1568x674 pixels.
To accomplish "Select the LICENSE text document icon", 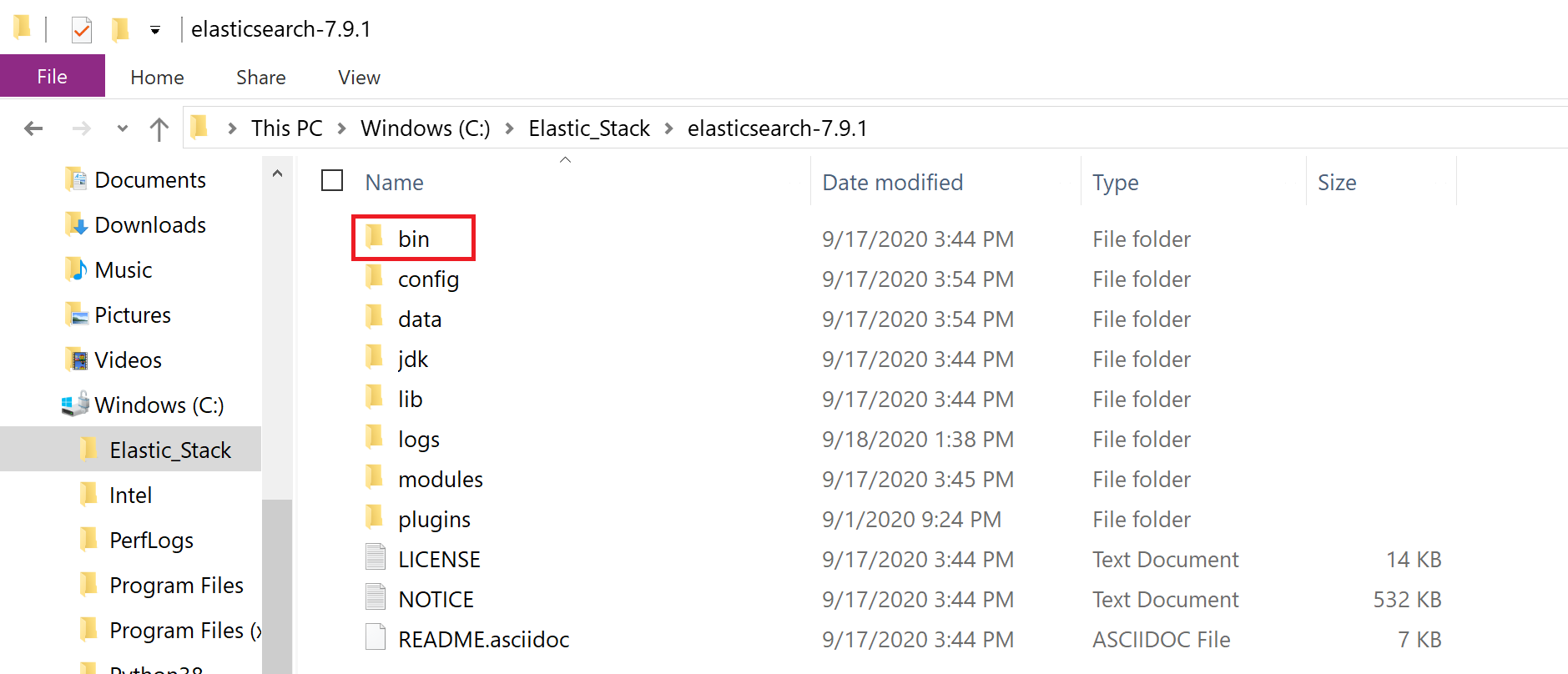I will click(x=376, y=558).
